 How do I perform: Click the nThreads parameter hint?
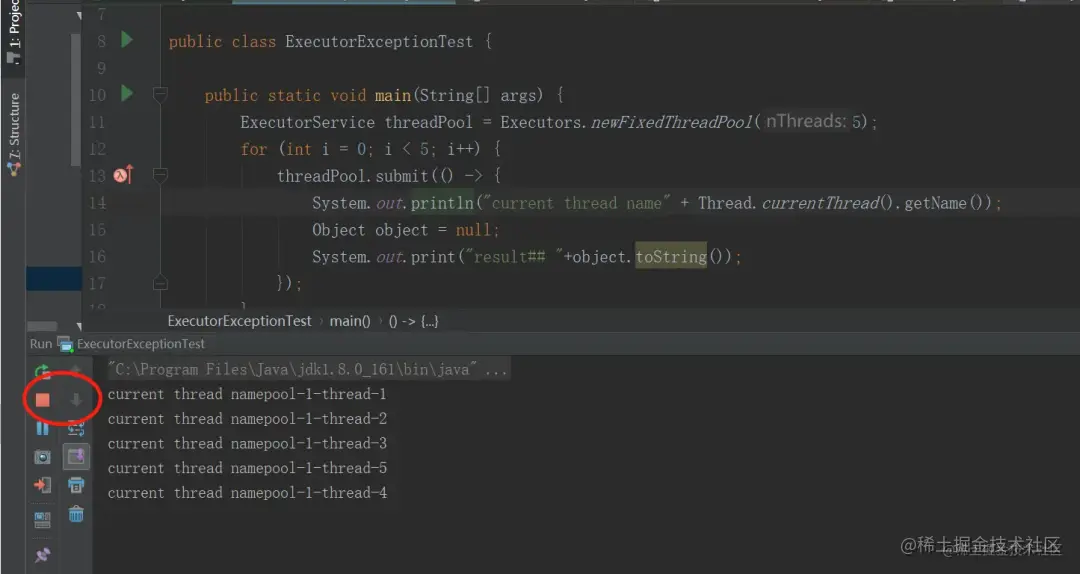click(806, 121)
